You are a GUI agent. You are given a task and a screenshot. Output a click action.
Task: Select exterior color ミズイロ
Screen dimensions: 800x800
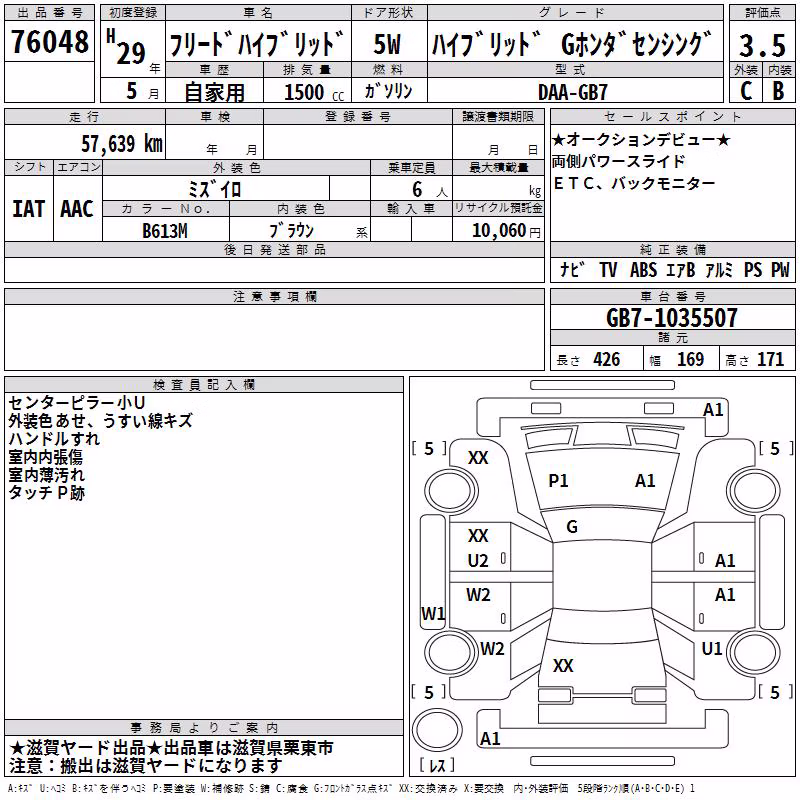tap(214, 189)
